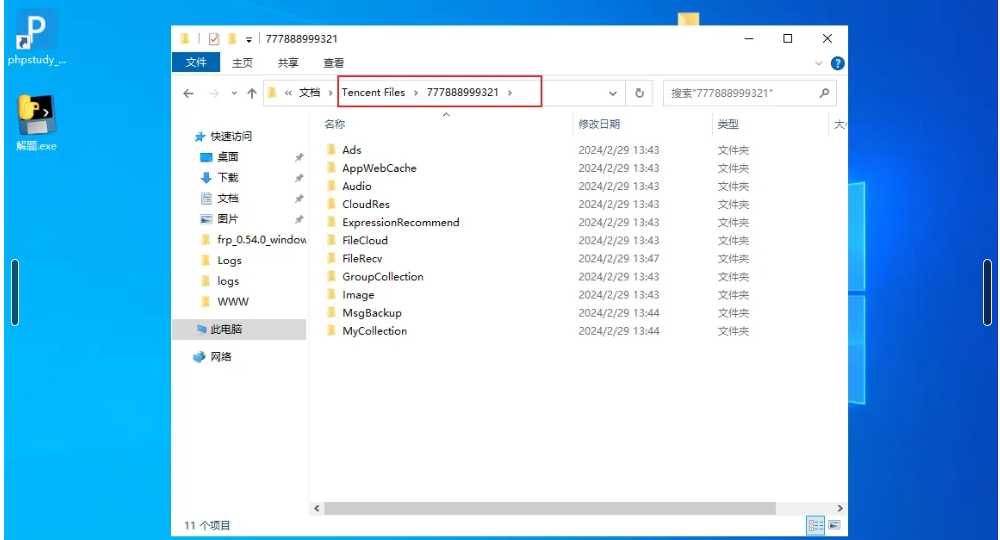This screenshot has width=1000, height=540.
Task: Go back with the left arrow button
Action: (188, 93)
